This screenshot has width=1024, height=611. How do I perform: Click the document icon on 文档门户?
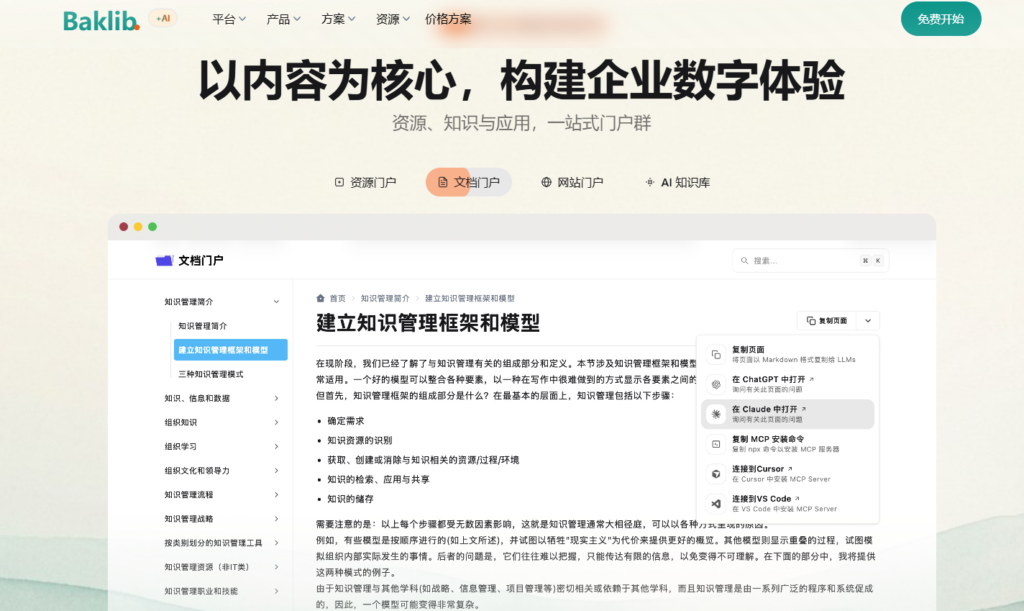click(443, 182)
